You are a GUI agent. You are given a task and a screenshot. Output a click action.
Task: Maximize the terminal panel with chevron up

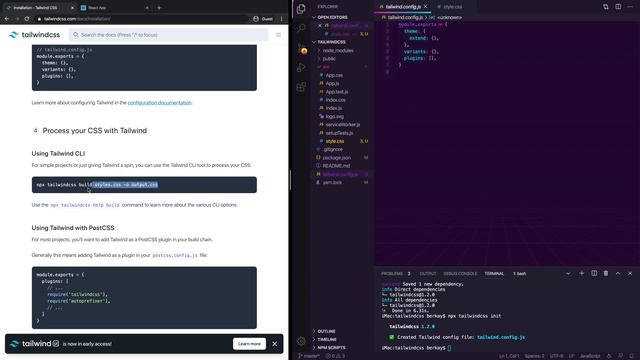coord(618,273)
